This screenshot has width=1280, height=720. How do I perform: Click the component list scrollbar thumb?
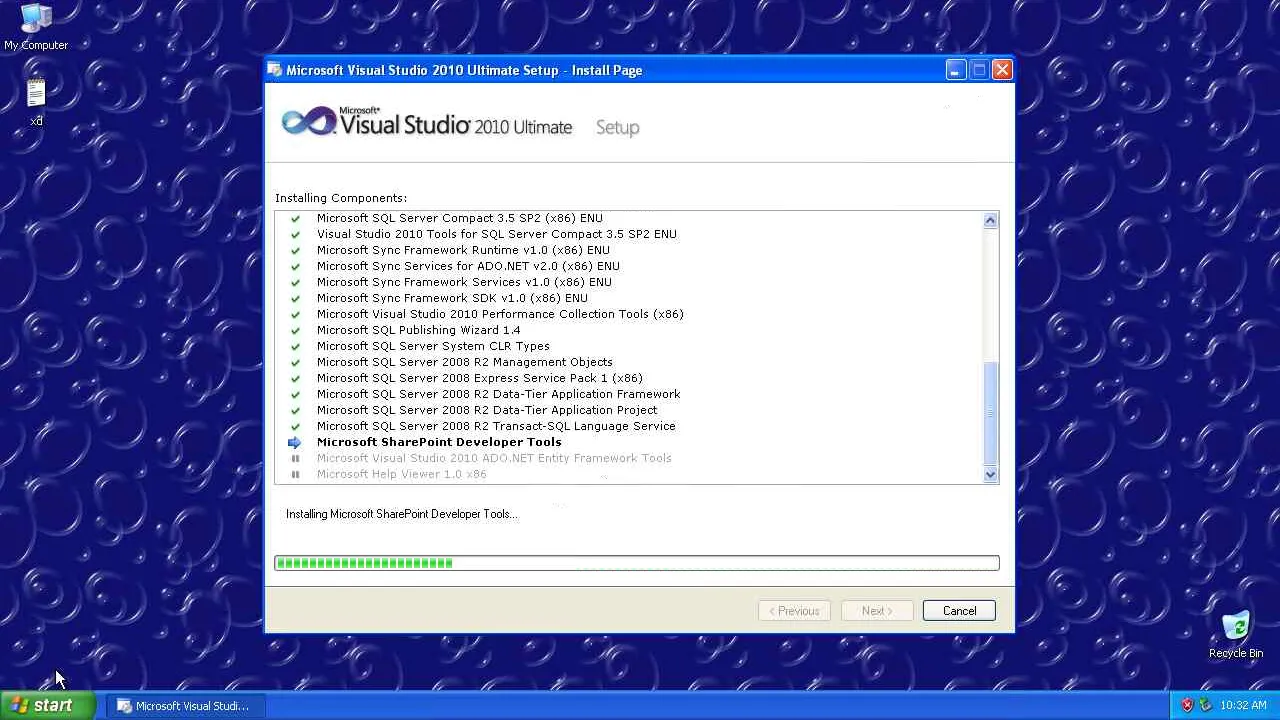coord(990,411)
